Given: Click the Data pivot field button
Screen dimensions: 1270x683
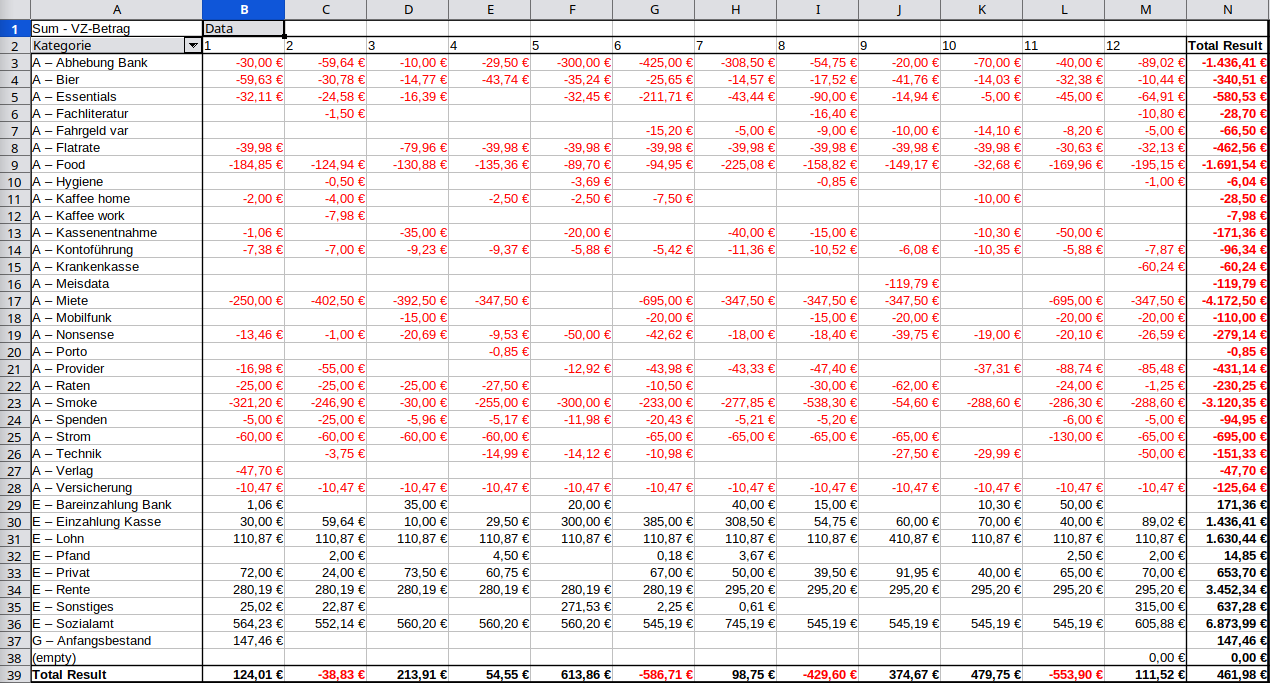Looking at the screenshot, I should click(243, 29).
